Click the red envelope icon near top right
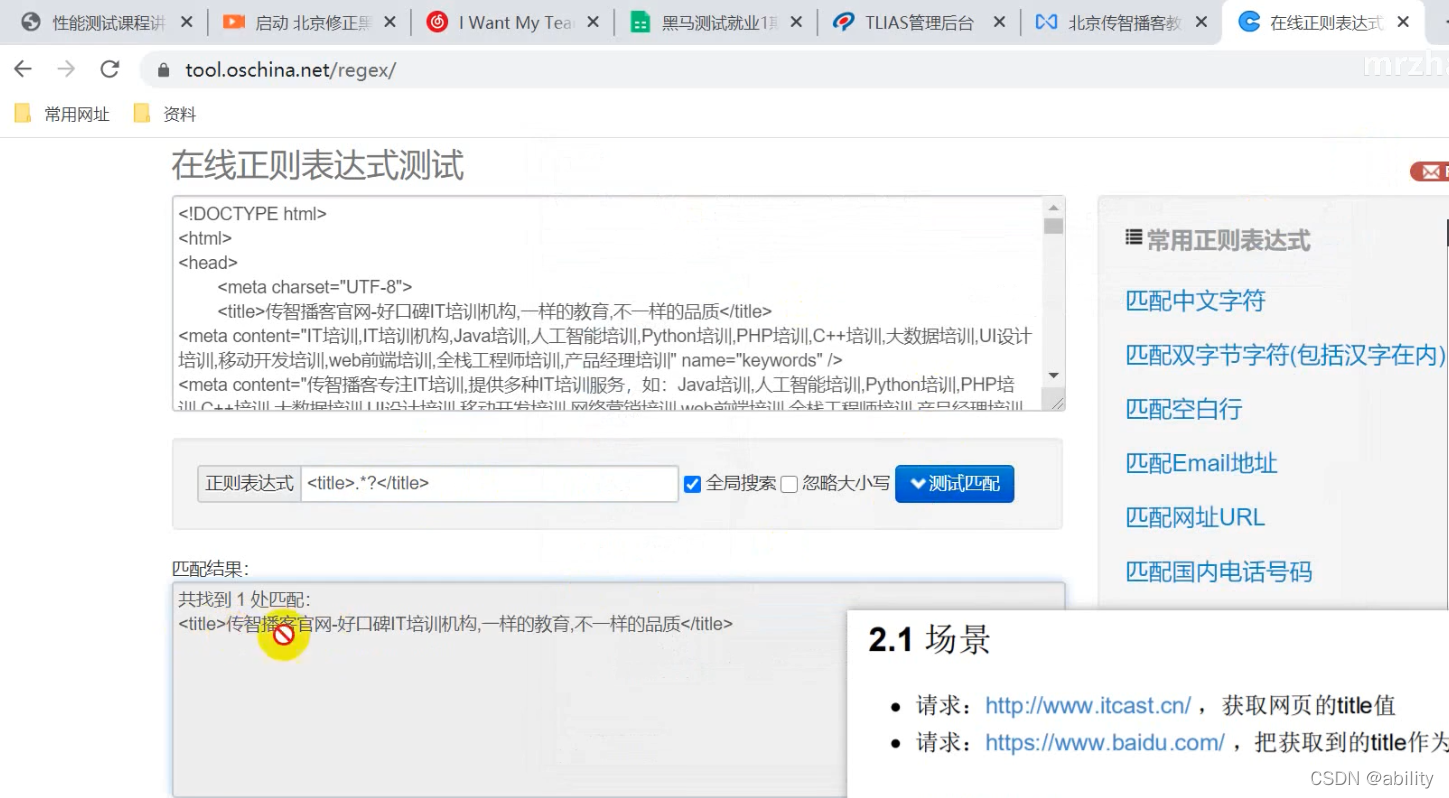 pyautogui.click(x=1429, y=171)
